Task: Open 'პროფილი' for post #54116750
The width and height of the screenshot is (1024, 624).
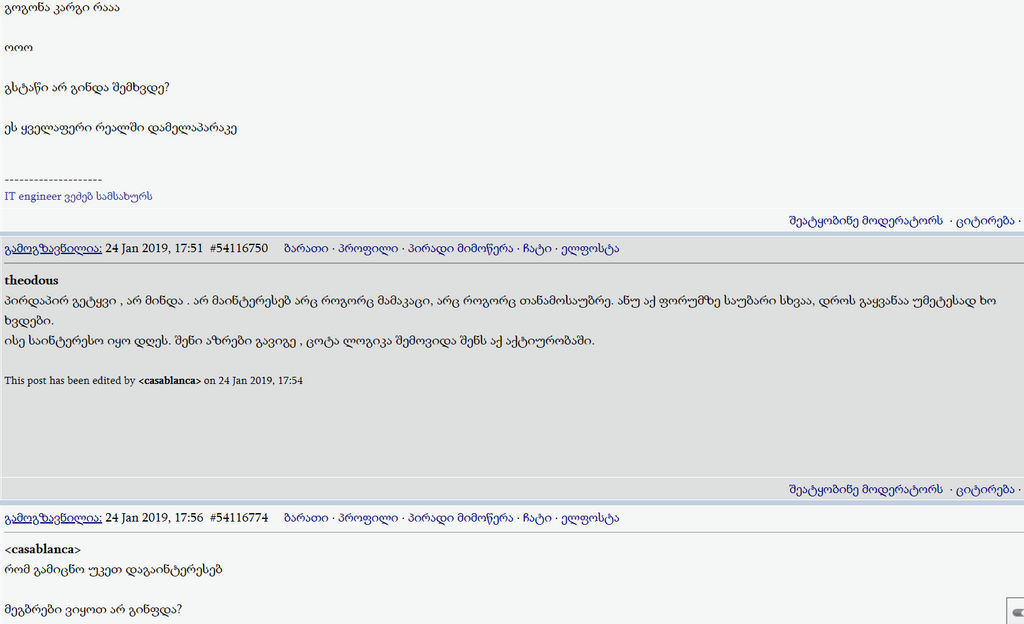Action: (x=368, y=249)
